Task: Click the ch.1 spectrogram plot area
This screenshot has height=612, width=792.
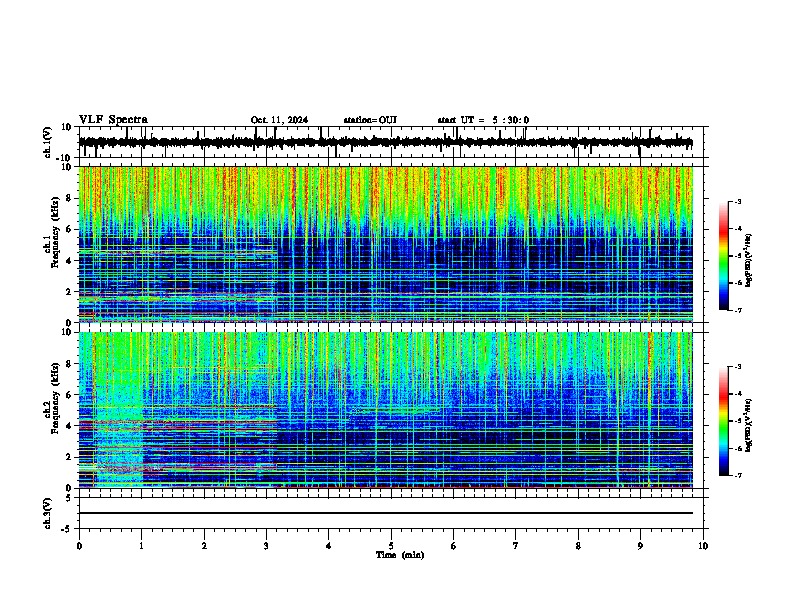Action: (x=386, y=244)
